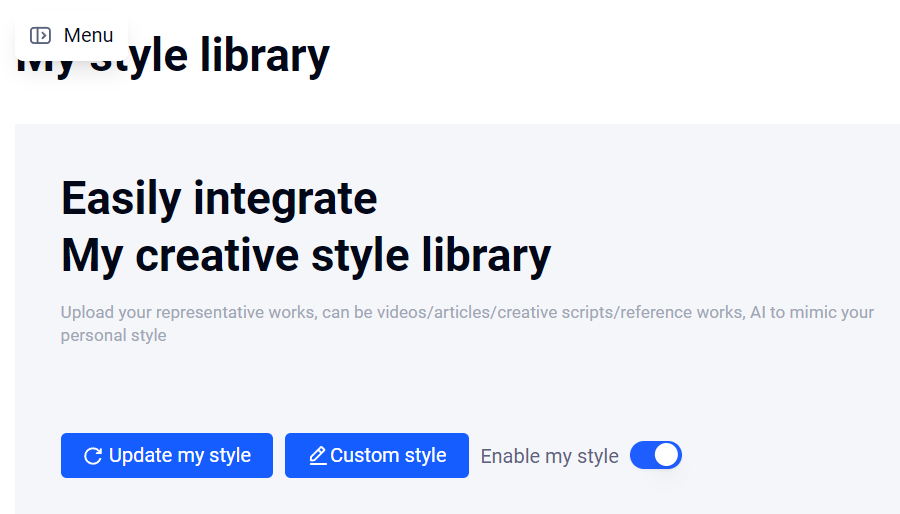This screenshot has height=514, width=900.
Task: Click the white knob of the style toggle
Action: [667, 456]
